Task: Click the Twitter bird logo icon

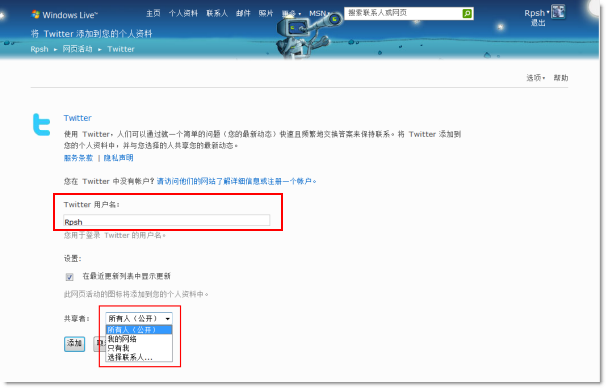Action: point(42,124)
